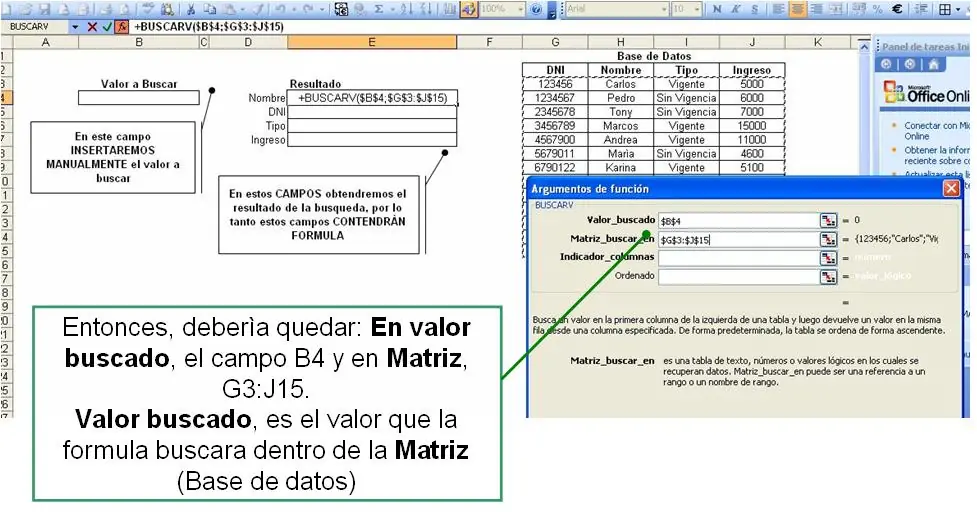The image size is (977, 514).
Task: Toggle italic (K) formatting
Action: pyautogui.click(x=736, y=9)
